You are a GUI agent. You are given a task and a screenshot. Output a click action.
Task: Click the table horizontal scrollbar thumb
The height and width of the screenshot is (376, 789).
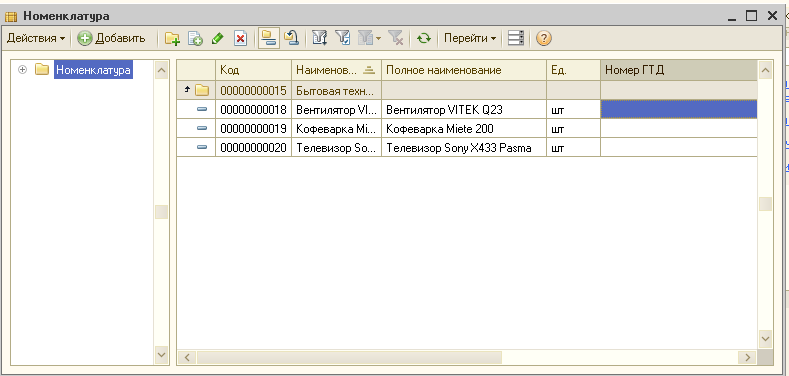349,357
